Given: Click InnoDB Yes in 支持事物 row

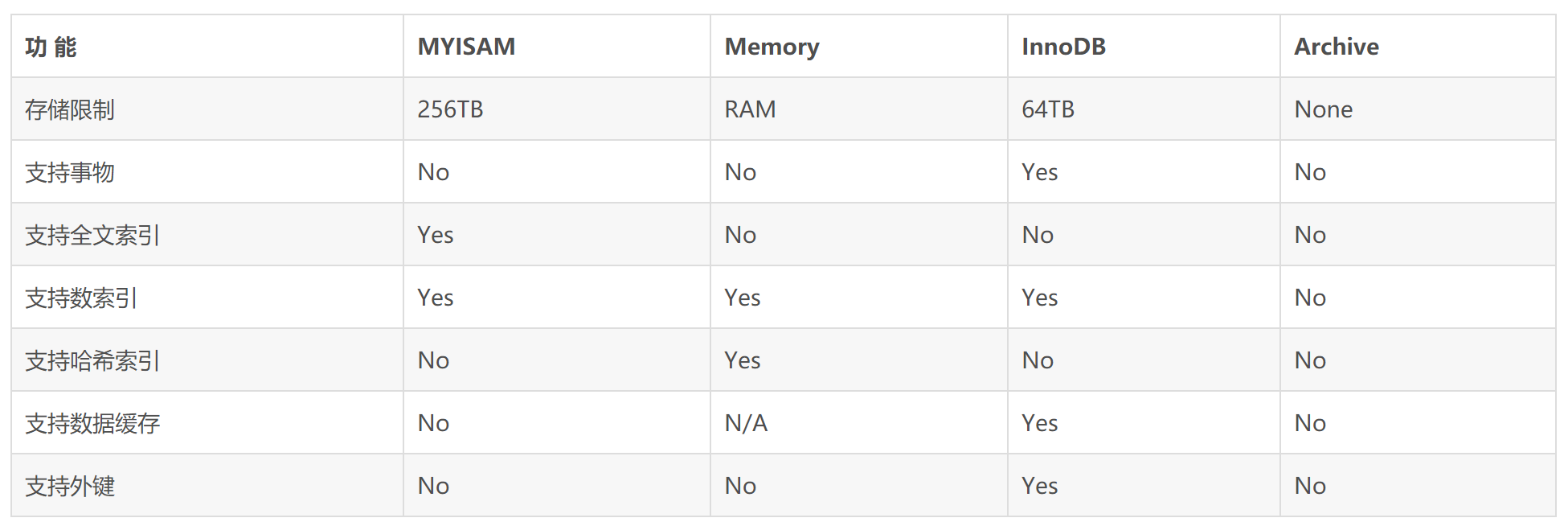Looking at the screenshot, I should 1039,172.
